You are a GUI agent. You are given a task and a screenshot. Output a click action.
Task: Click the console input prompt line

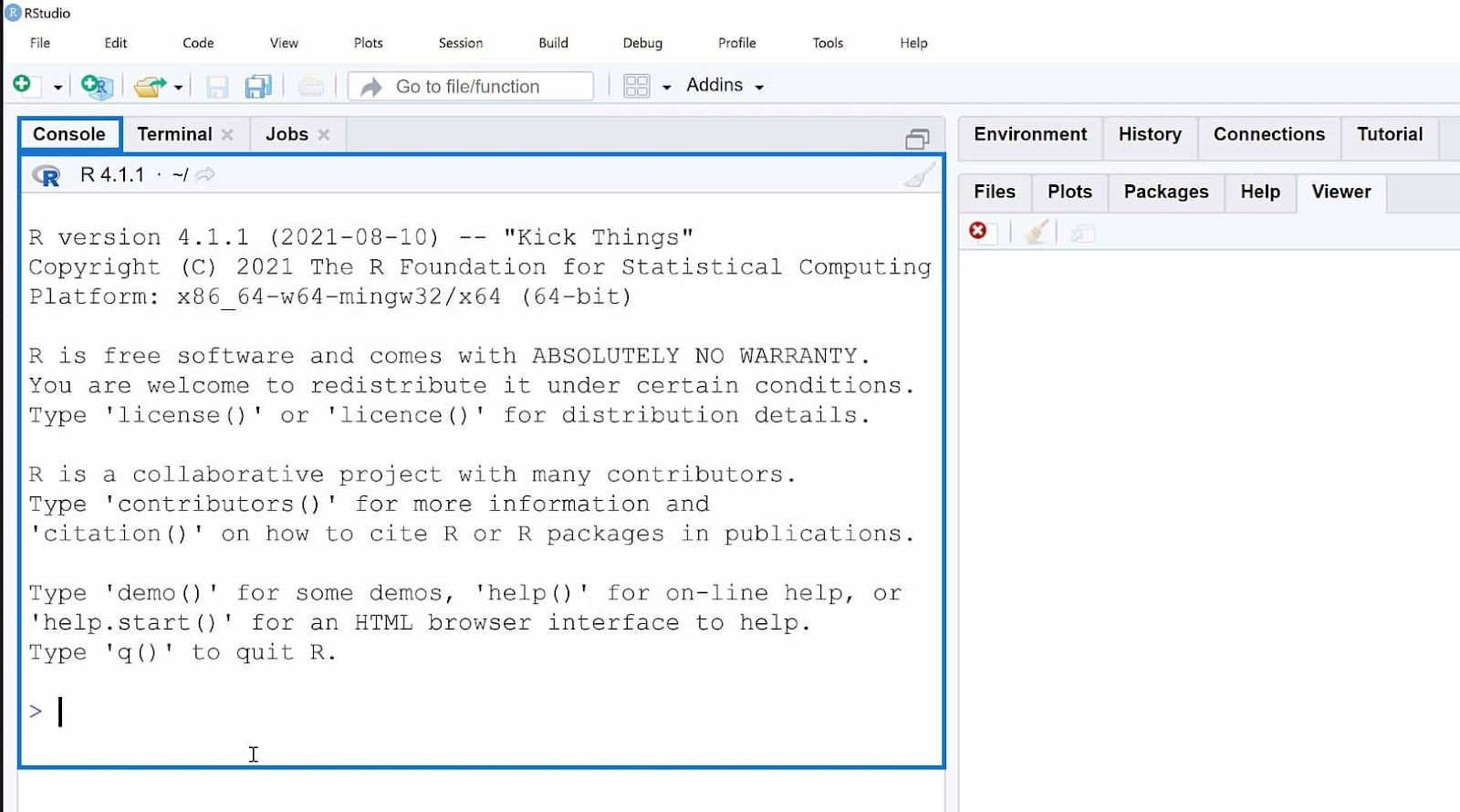click(x=482, y=712)
